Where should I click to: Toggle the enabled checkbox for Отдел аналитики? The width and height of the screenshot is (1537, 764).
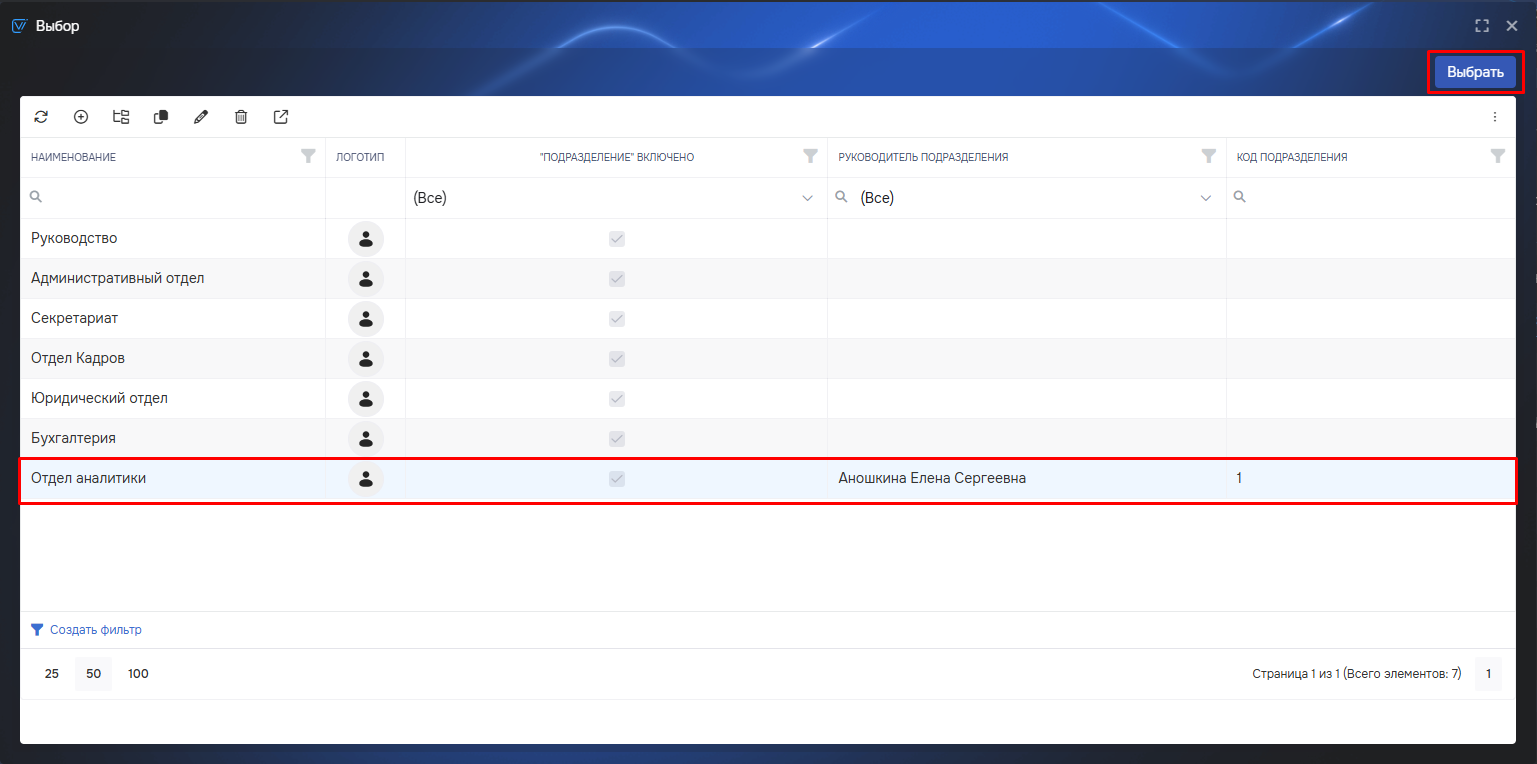coord(617,479)
